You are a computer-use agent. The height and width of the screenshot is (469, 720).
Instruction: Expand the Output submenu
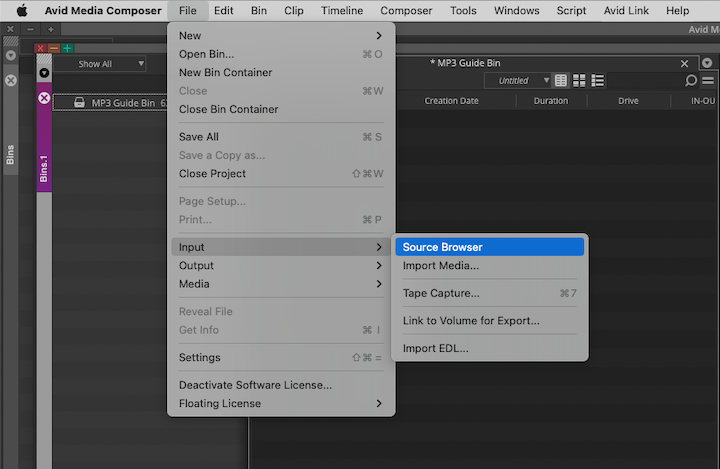281,266
